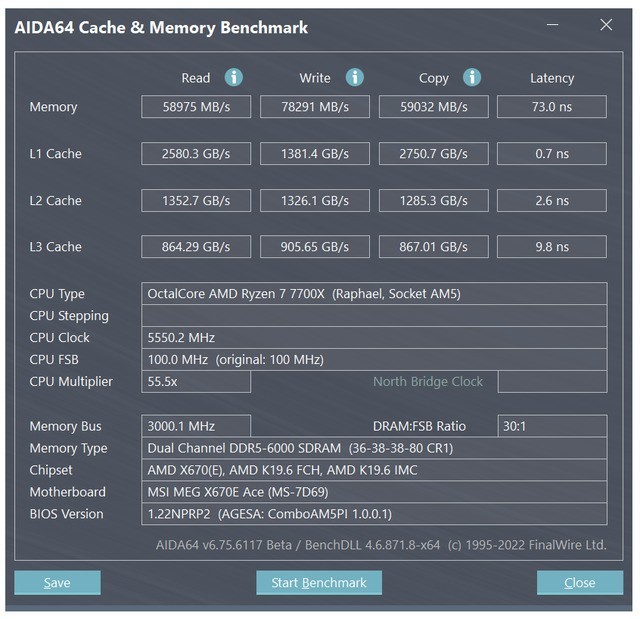The height and width of the screenshot is (619, 640).
Task: Click the CPU Type Ryzen 7 7700X field
Action: click(374, 294)
